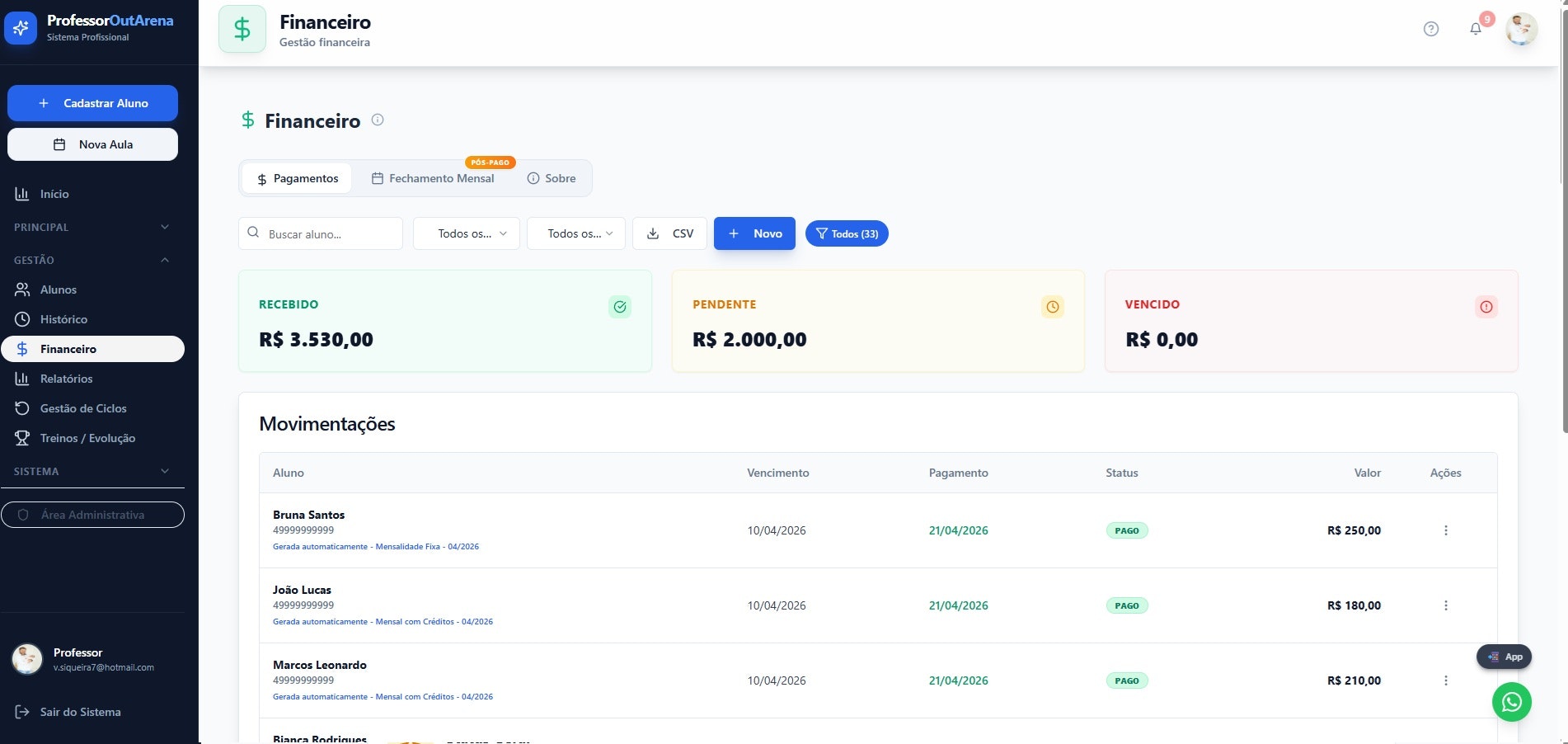Click the floating App button
This screenshot has width=1568, height=744.
(x=1505, y=657)
